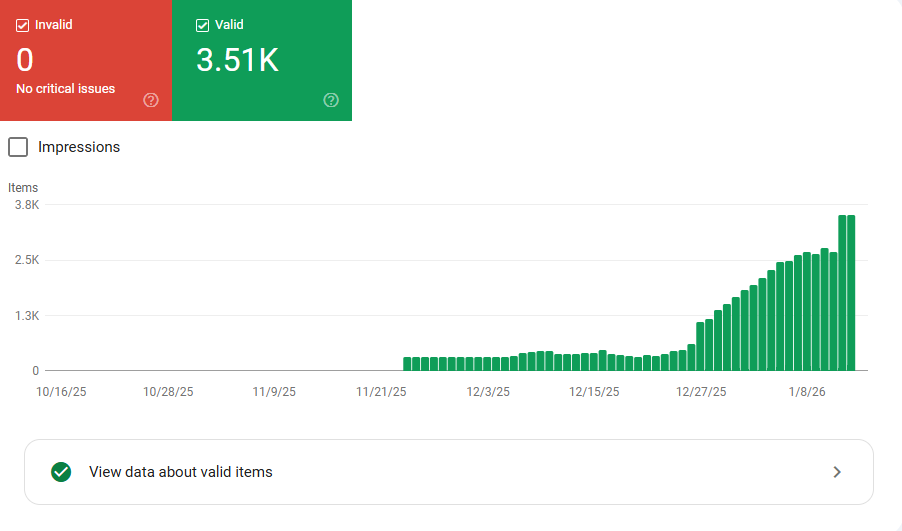Viewport: 902px width, 531px height.
Task: Uncheck the Valid checkbox
Action: 203,25
